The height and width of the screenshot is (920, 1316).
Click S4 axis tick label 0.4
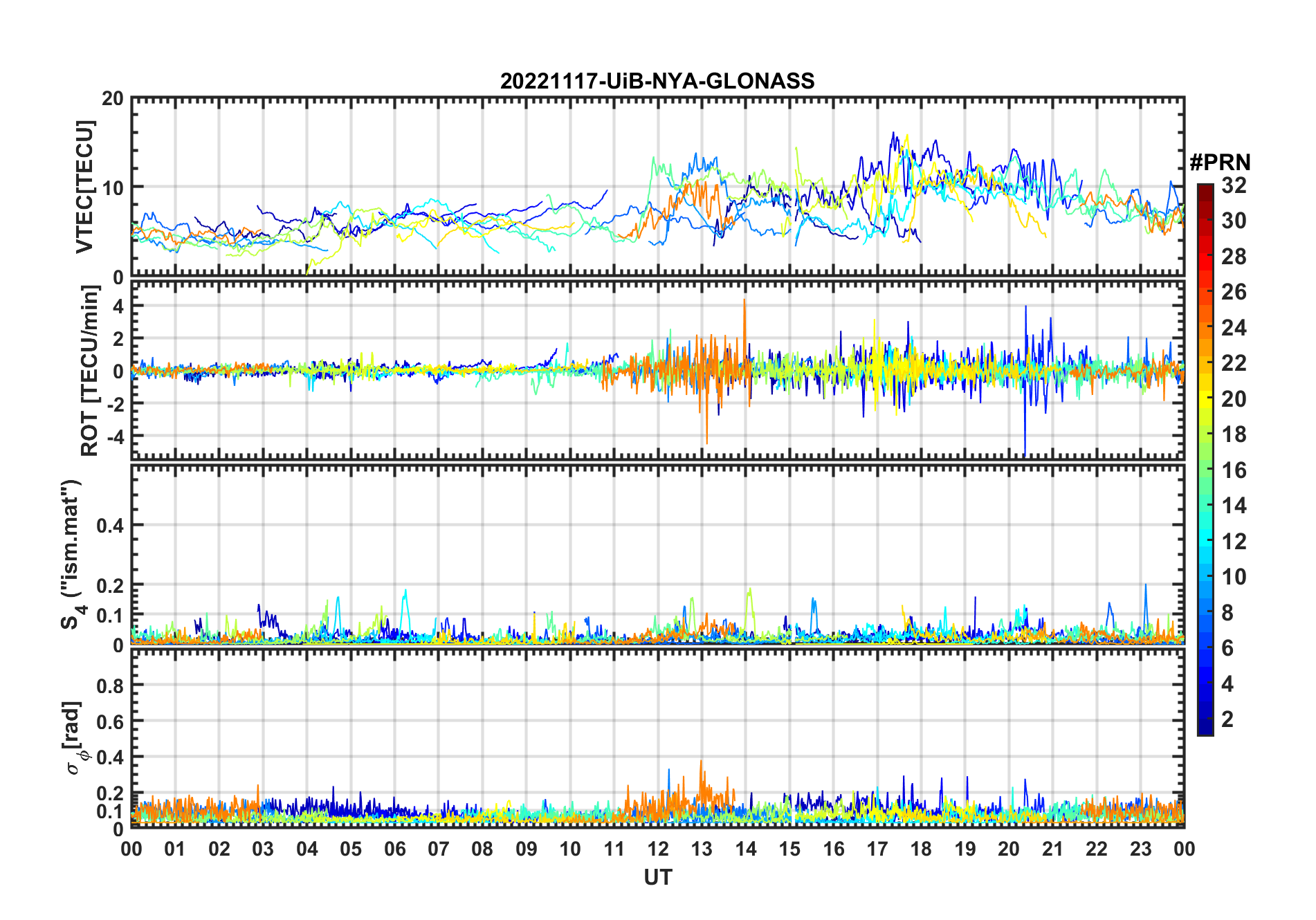point(111,526)
